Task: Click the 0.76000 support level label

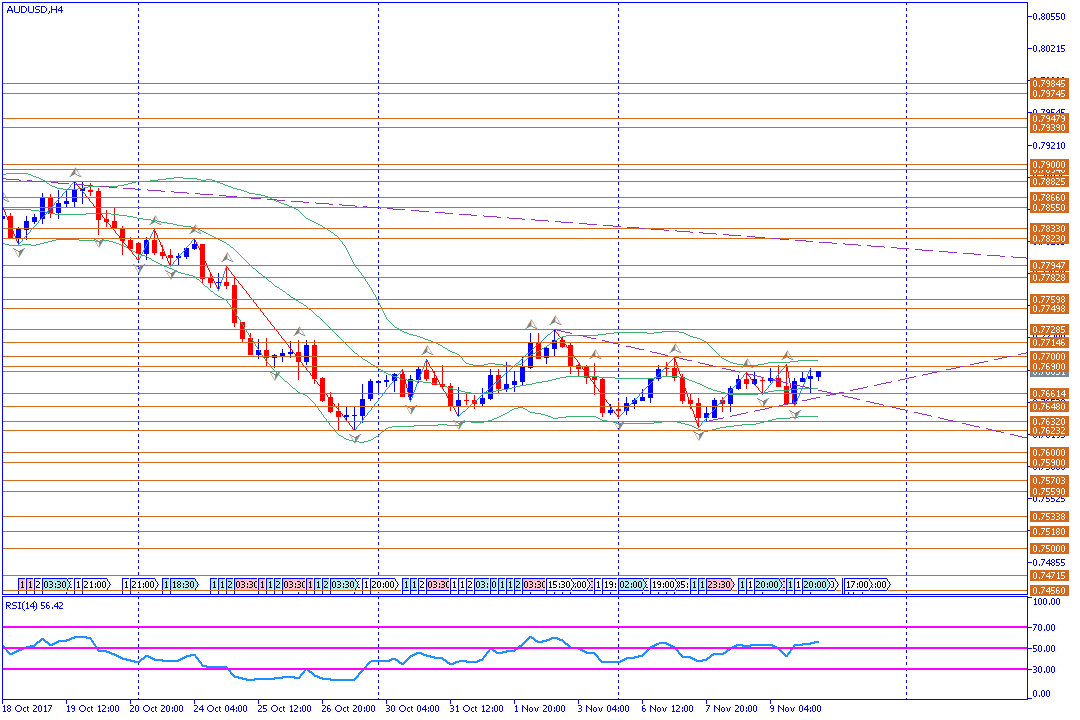Action: 1048,452
